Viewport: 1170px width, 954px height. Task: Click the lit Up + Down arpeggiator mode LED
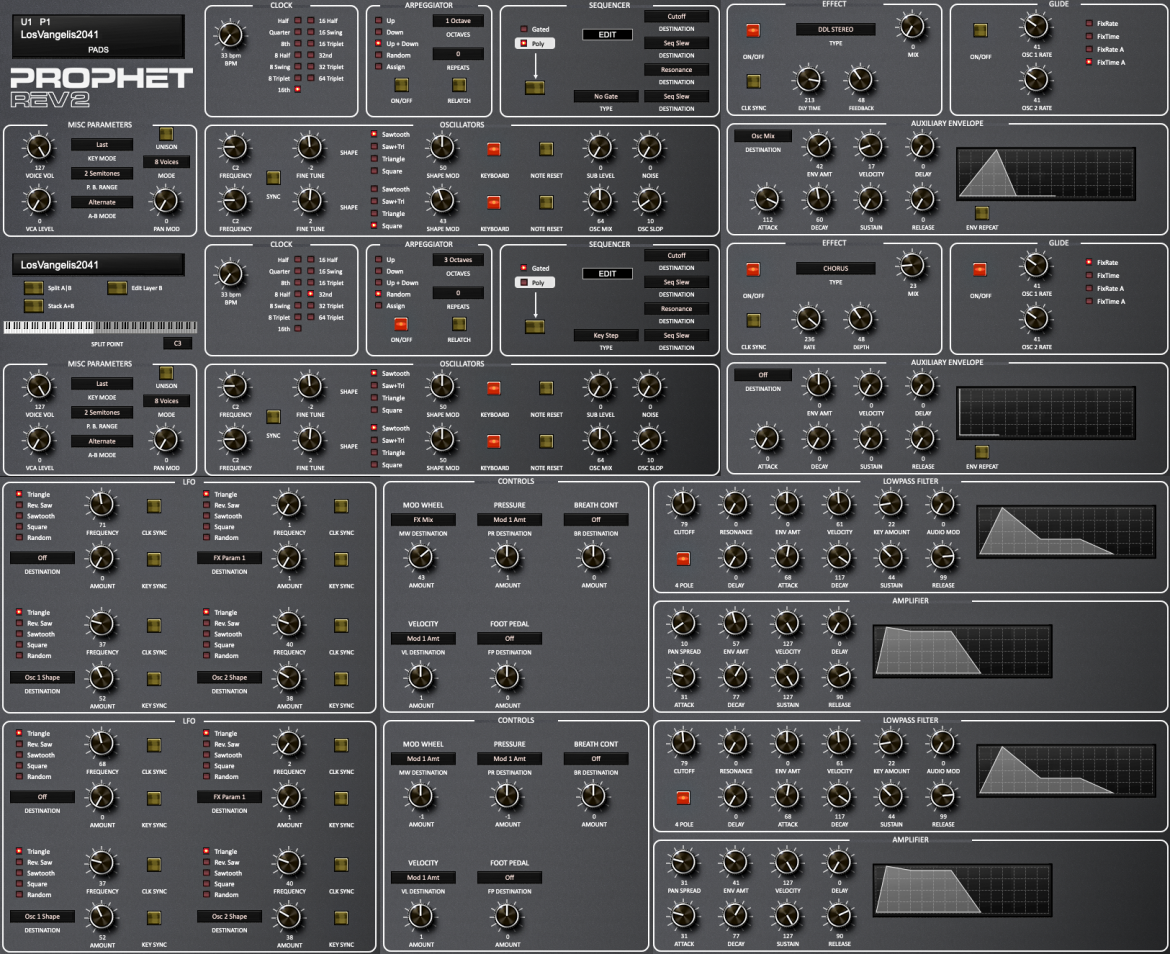379,44
